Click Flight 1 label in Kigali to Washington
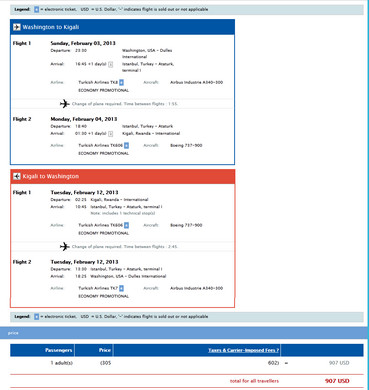This screenshot has width=369, height=390. pyautogui.click(x=22, y=193)
